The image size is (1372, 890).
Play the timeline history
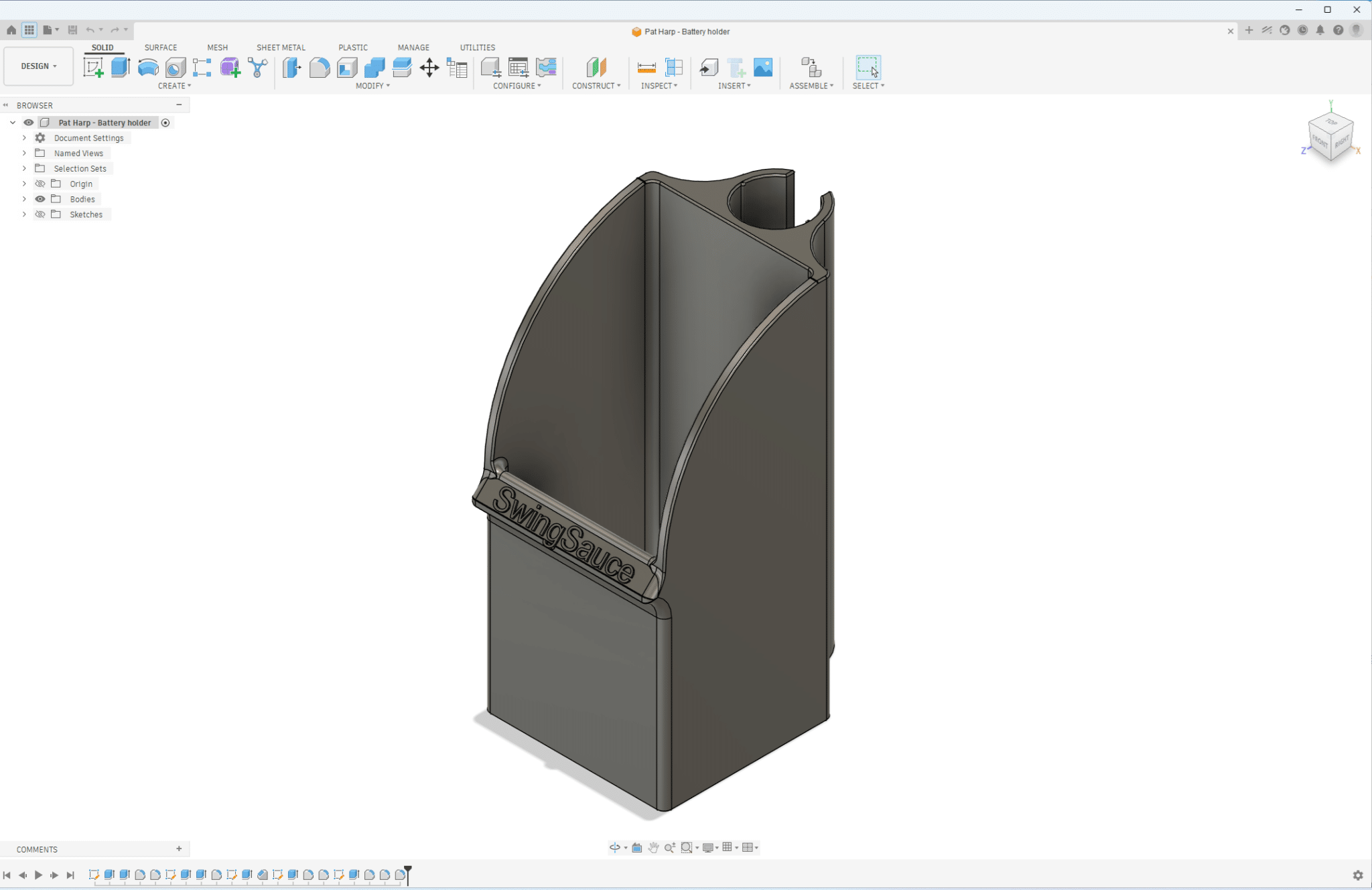(38, 875)
